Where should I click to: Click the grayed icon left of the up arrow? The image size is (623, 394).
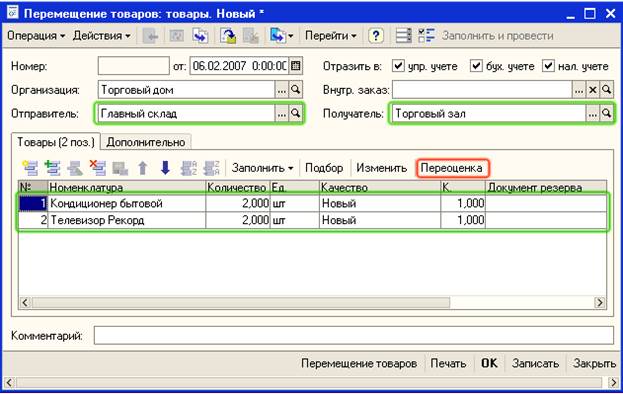click(x=120, y=168)
